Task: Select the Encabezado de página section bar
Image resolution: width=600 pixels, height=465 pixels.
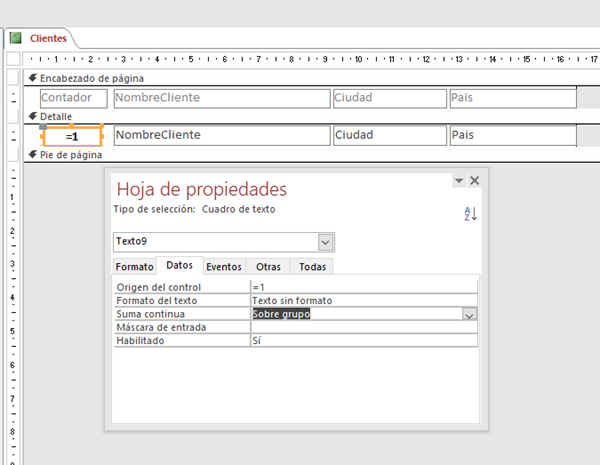Action: 300,77
